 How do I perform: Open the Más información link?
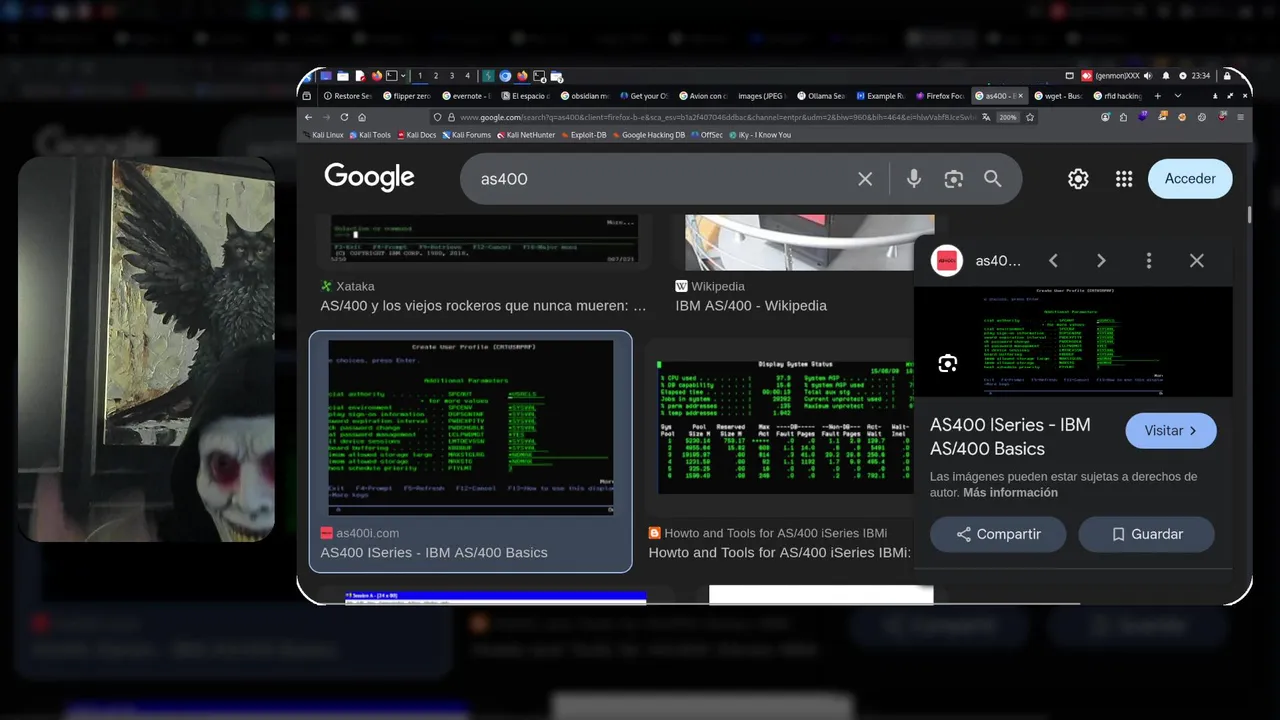tap(1010, 492)
